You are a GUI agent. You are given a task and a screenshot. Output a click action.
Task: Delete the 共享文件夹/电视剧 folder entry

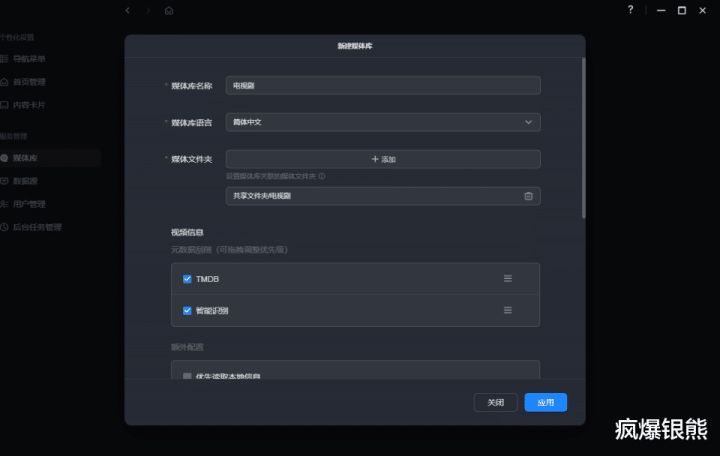tap(529, 196)
